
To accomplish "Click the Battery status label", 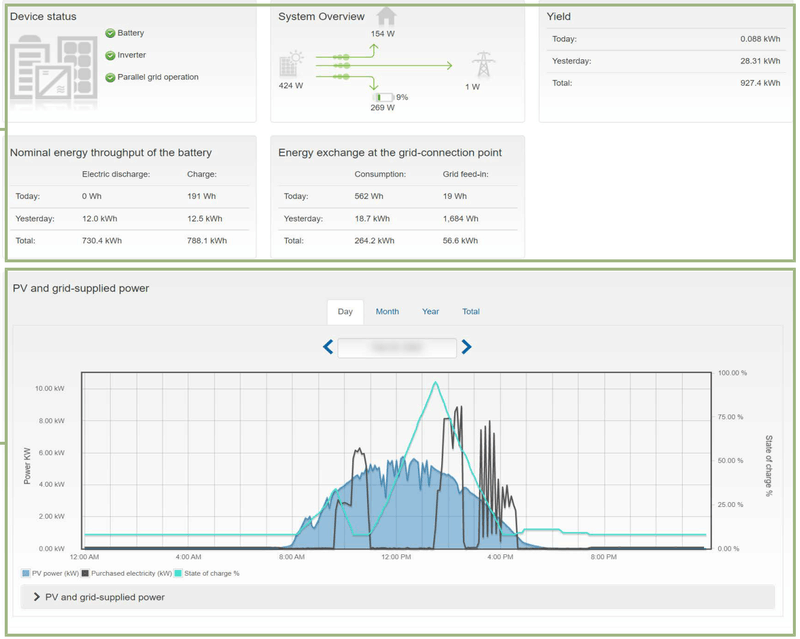I will click(131, 33).
